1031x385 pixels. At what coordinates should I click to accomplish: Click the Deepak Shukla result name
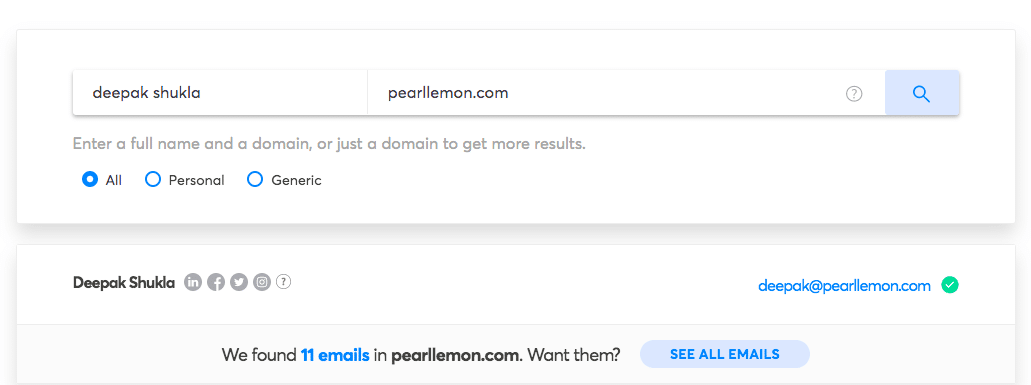[x=124, y=283]
